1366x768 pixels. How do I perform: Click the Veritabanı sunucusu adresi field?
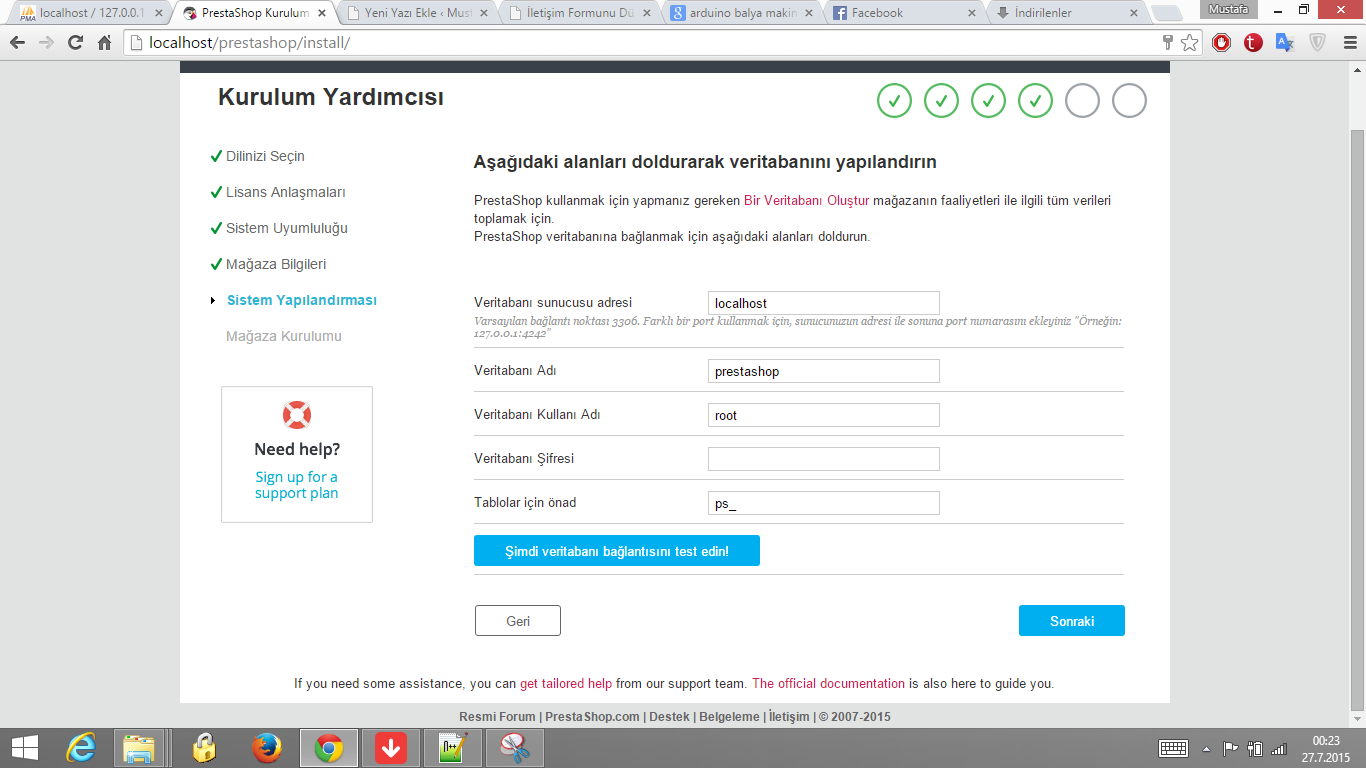(x=824, y=303)
